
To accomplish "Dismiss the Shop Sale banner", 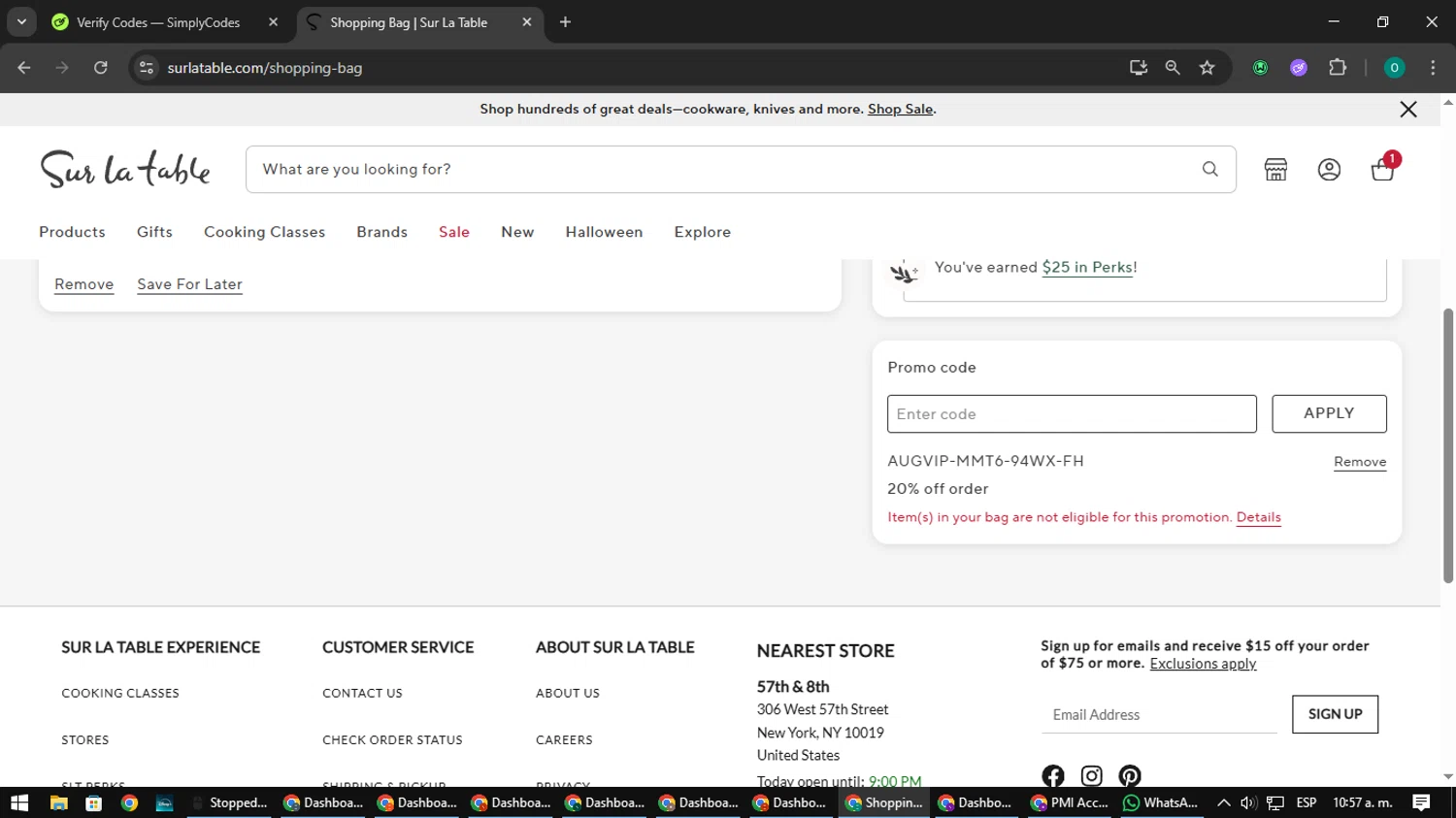I will click(1407, 110).
